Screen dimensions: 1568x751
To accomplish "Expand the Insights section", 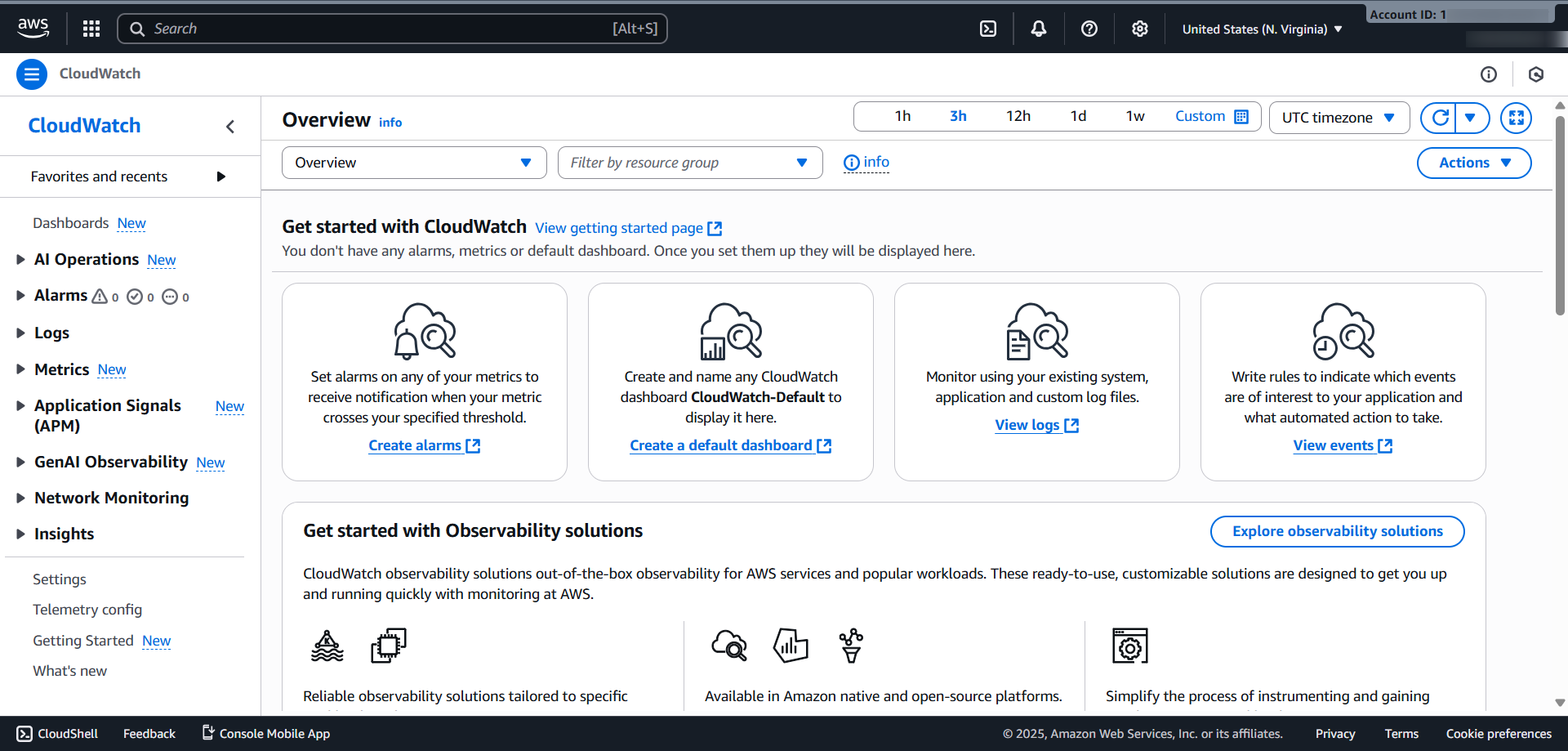I will [x=20, y=534].
